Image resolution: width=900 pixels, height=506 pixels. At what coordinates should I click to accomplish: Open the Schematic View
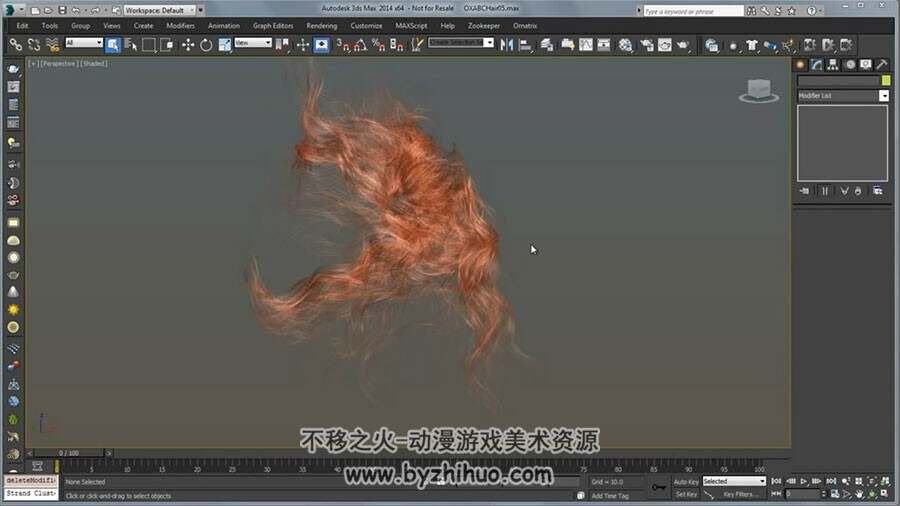(x=604, y=45)
